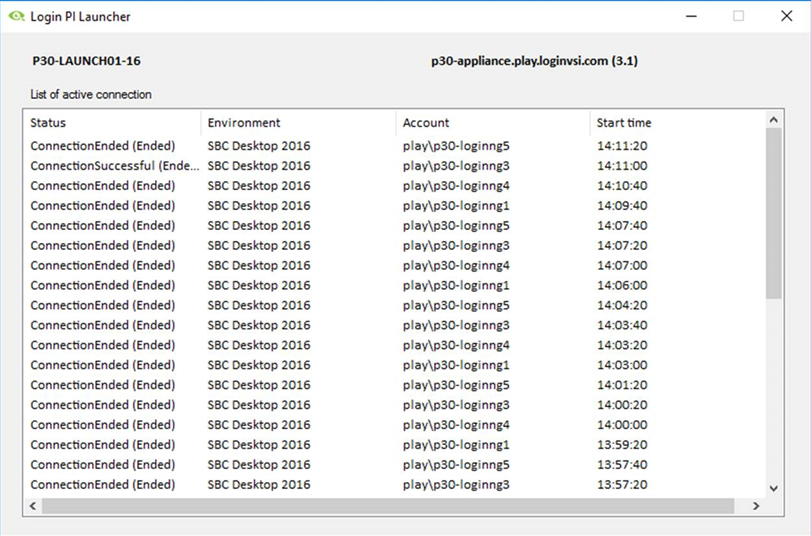811x536 pixels.
Task: Select the row starting at 14:01:20
Action: (x=395, y=385)
